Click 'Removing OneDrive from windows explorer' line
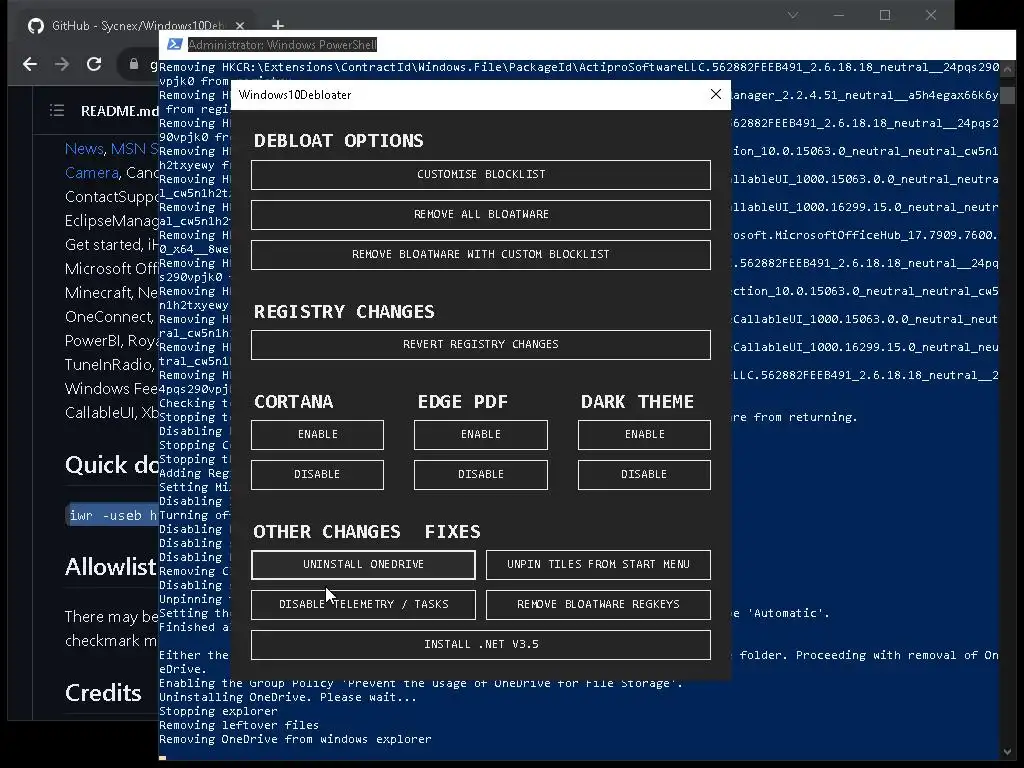1024x768 pixels. click(x=295, y=739)
